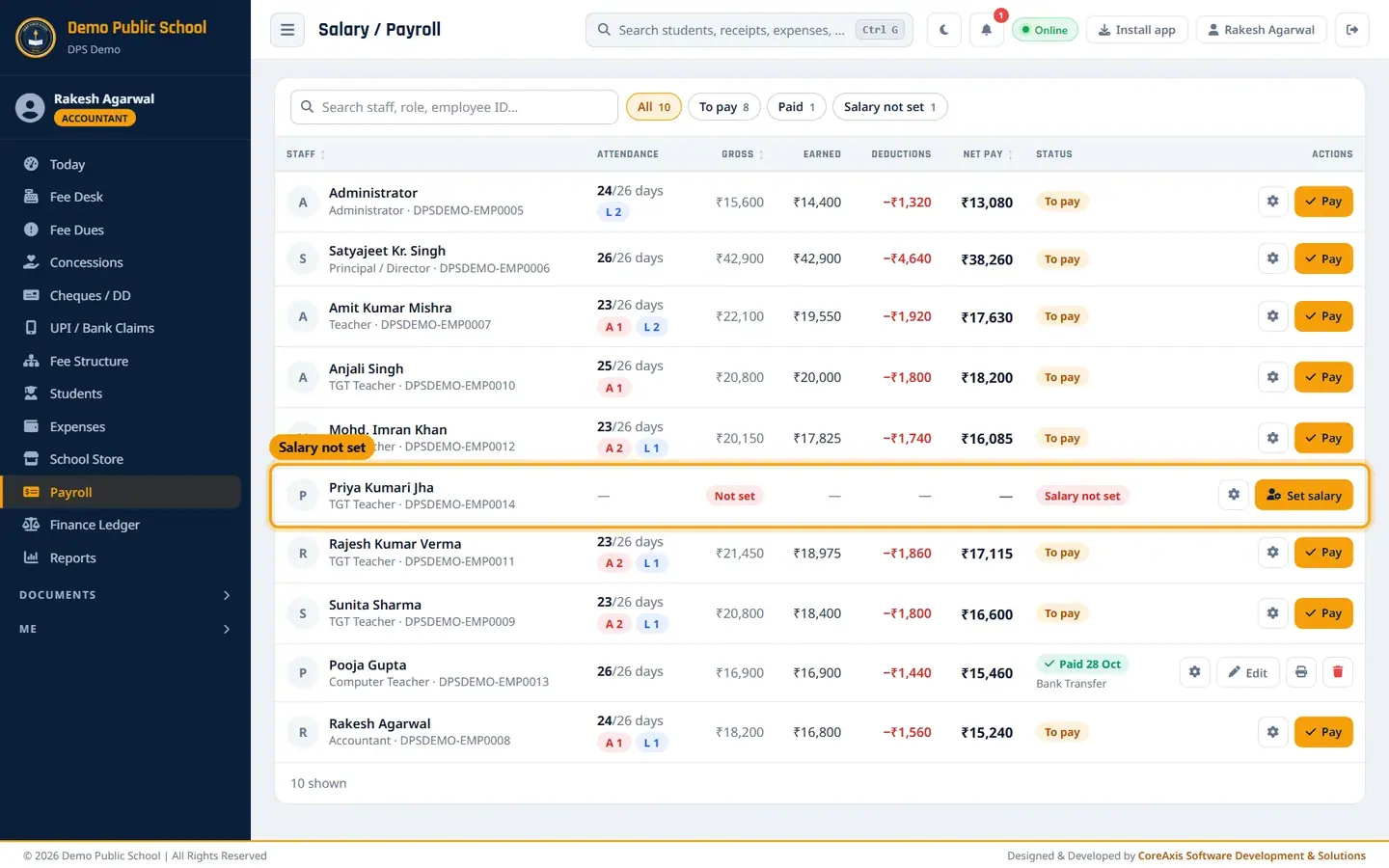The width and height of the screenshot is (1389, 868).
Task: Open salary settings gear for Rakesh Agarwal row
Action: tap(1273, 732)
